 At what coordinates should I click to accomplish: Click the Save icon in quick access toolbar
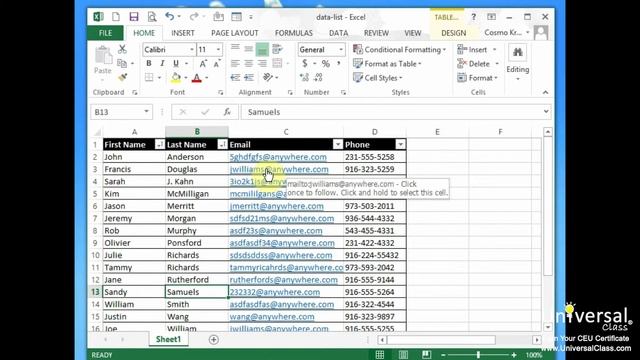point(133,17)
